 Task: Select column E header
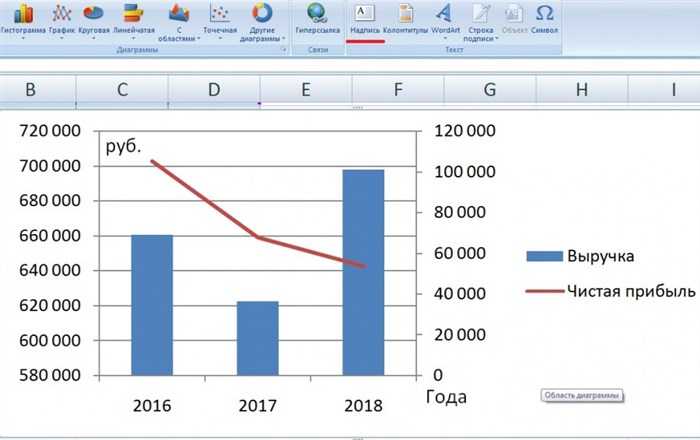(x=306, y=91)
